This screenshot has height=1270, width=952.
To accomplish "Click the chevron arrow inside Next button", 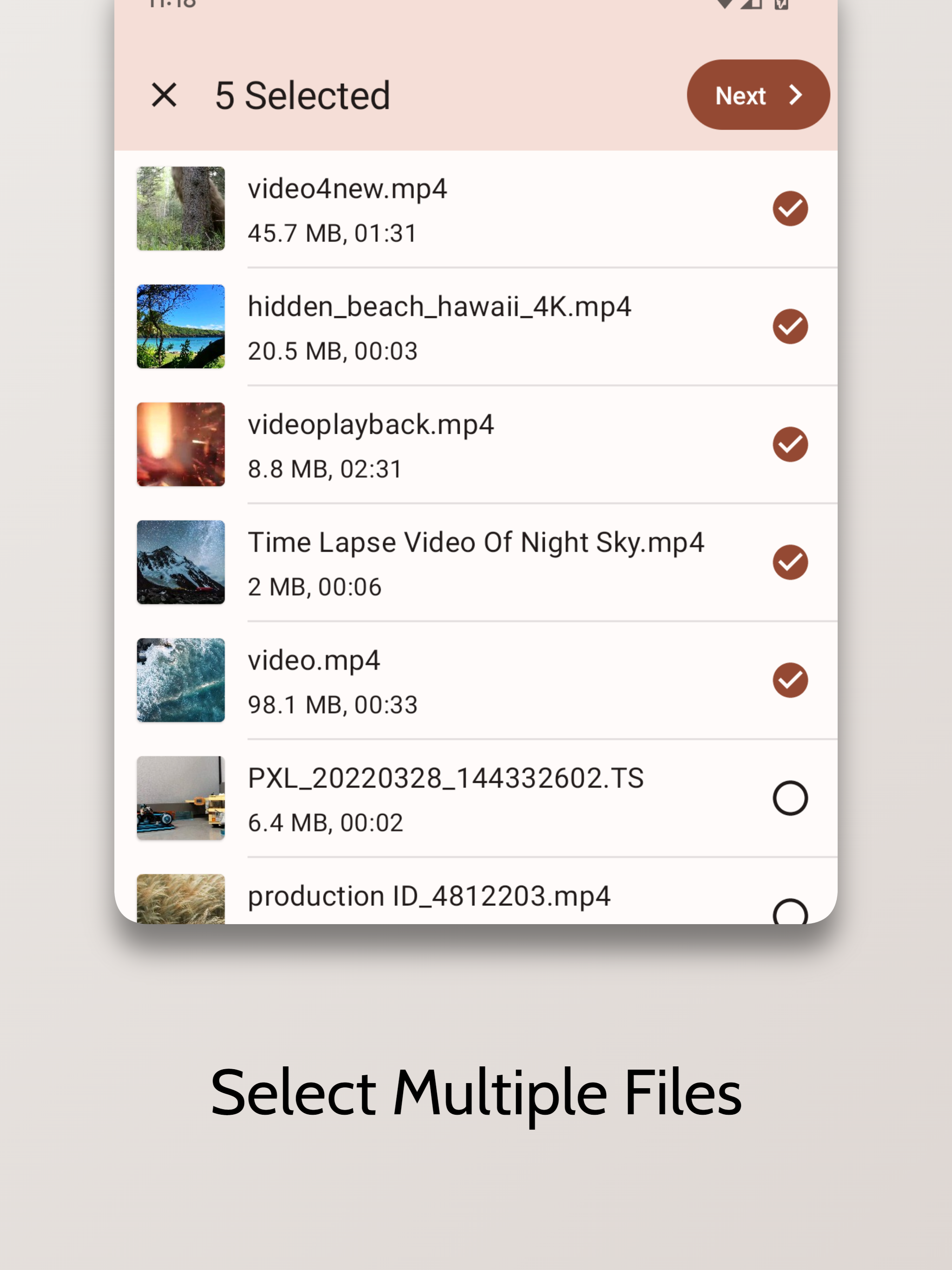I will pyautogui.click(x=795, y=95).
